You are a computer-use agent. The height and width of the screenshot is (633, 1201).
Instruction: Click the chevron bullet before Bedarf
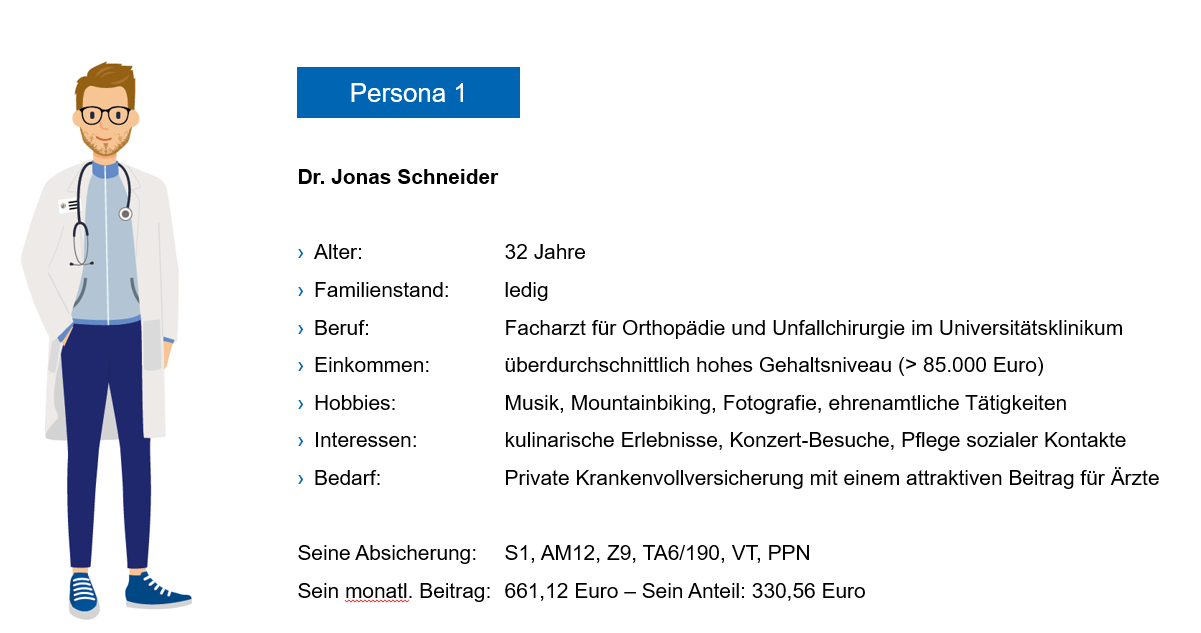pyautogui.click(x=301, y=479)
